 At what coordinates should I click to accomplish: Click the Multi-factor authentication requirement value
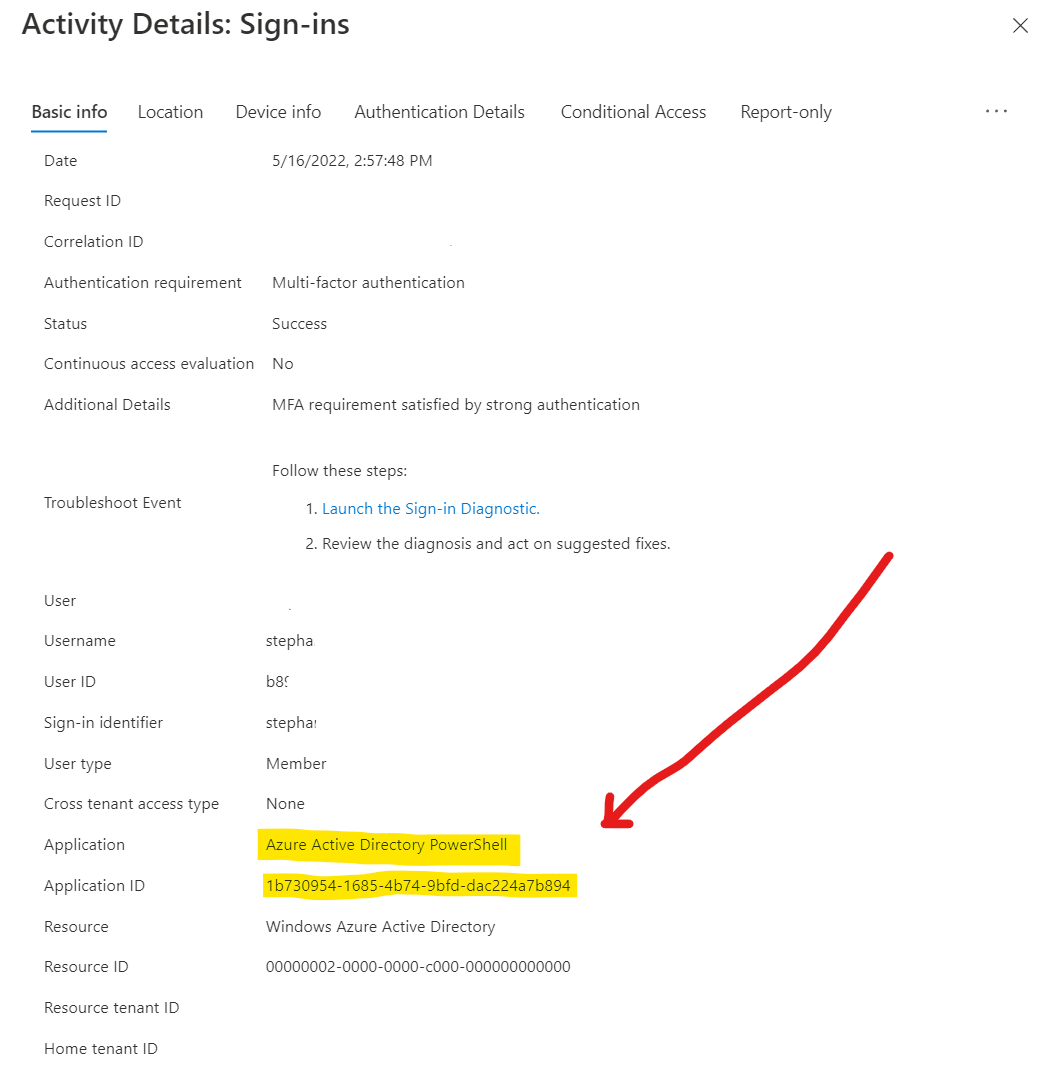click(x=368, y=282)
